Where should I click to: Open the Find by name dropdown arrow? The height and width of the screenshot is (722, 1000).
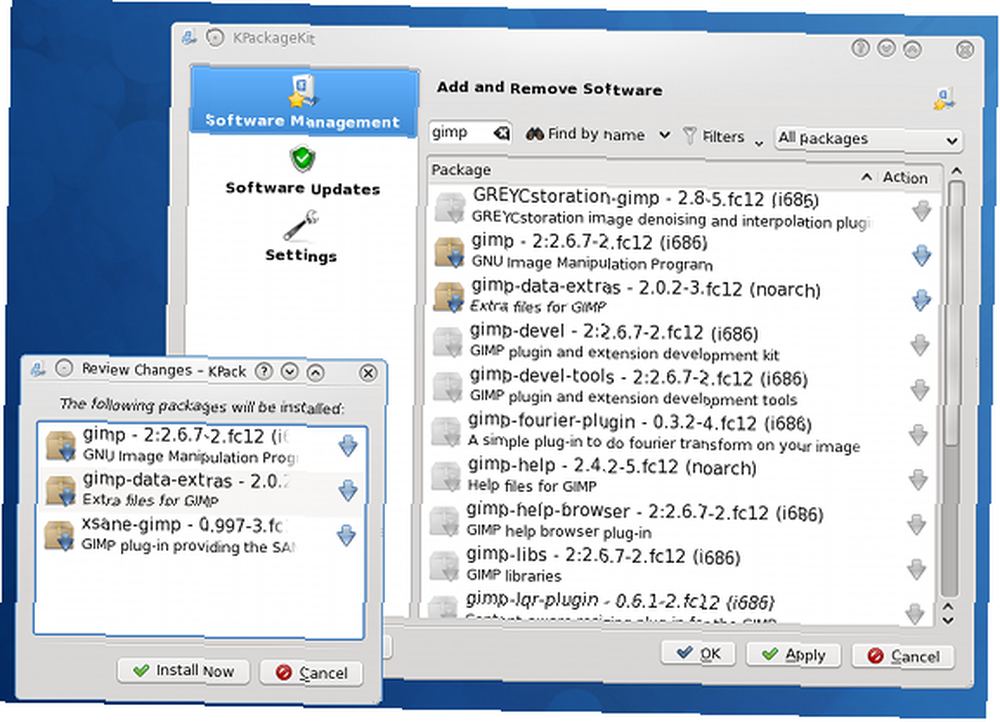pyautogui.click(x=665, y=135)
